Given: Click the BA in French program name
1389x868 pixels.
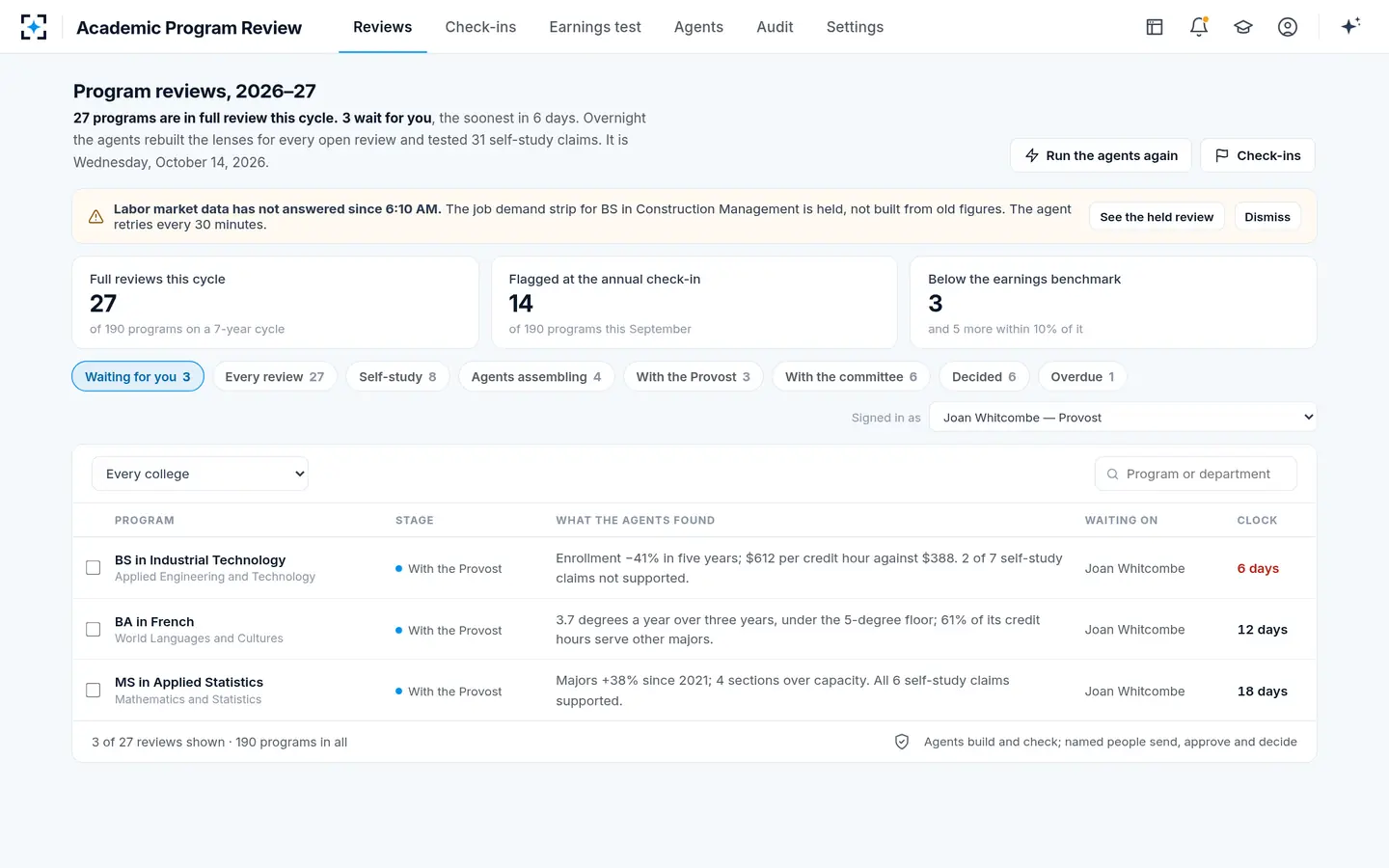Looking at the screenshot, I should pos(154,621).
